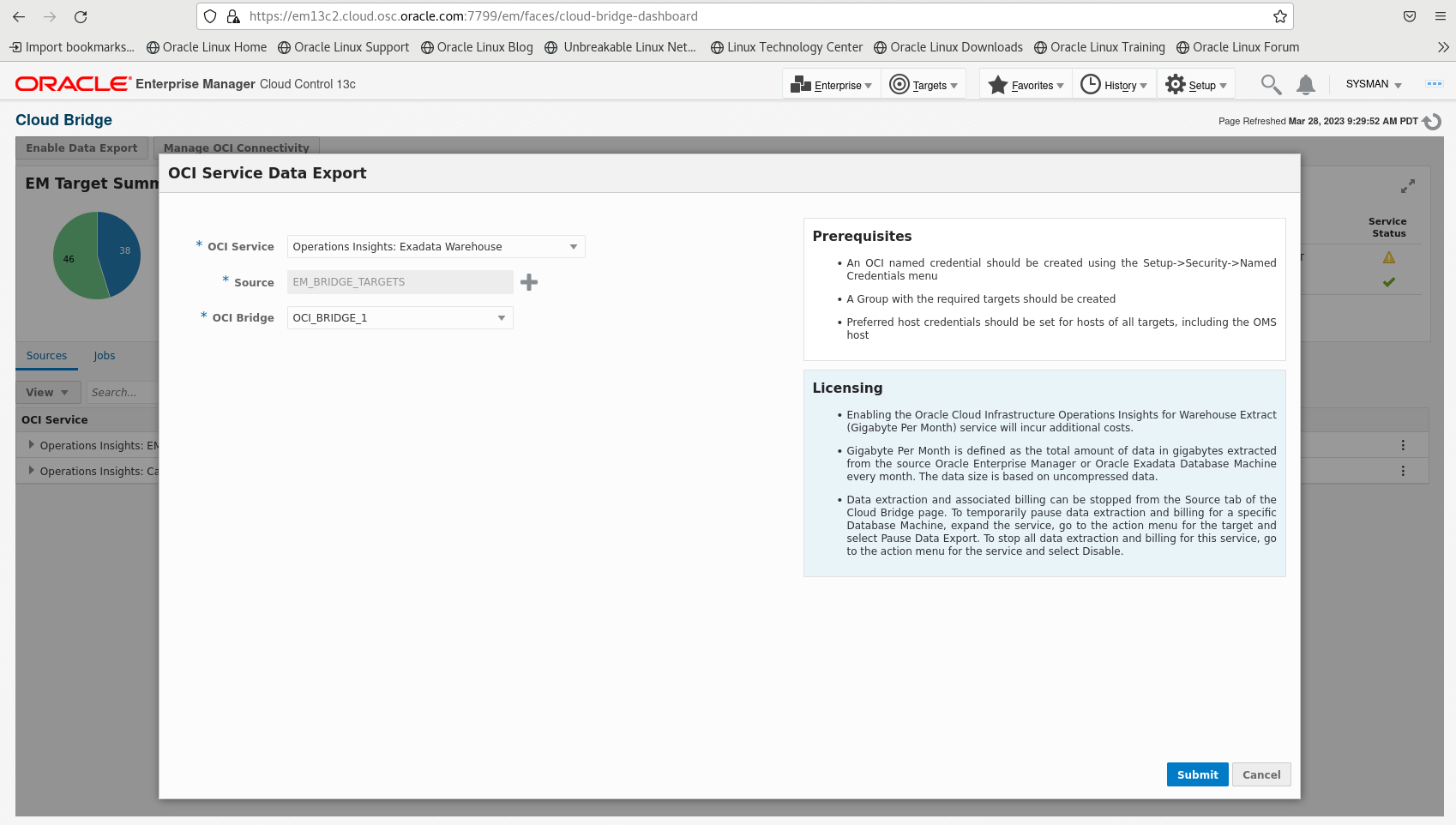Reload the page with browser refresh icon
Viewport: 1456px width, 825px height.
click(81, 16)
